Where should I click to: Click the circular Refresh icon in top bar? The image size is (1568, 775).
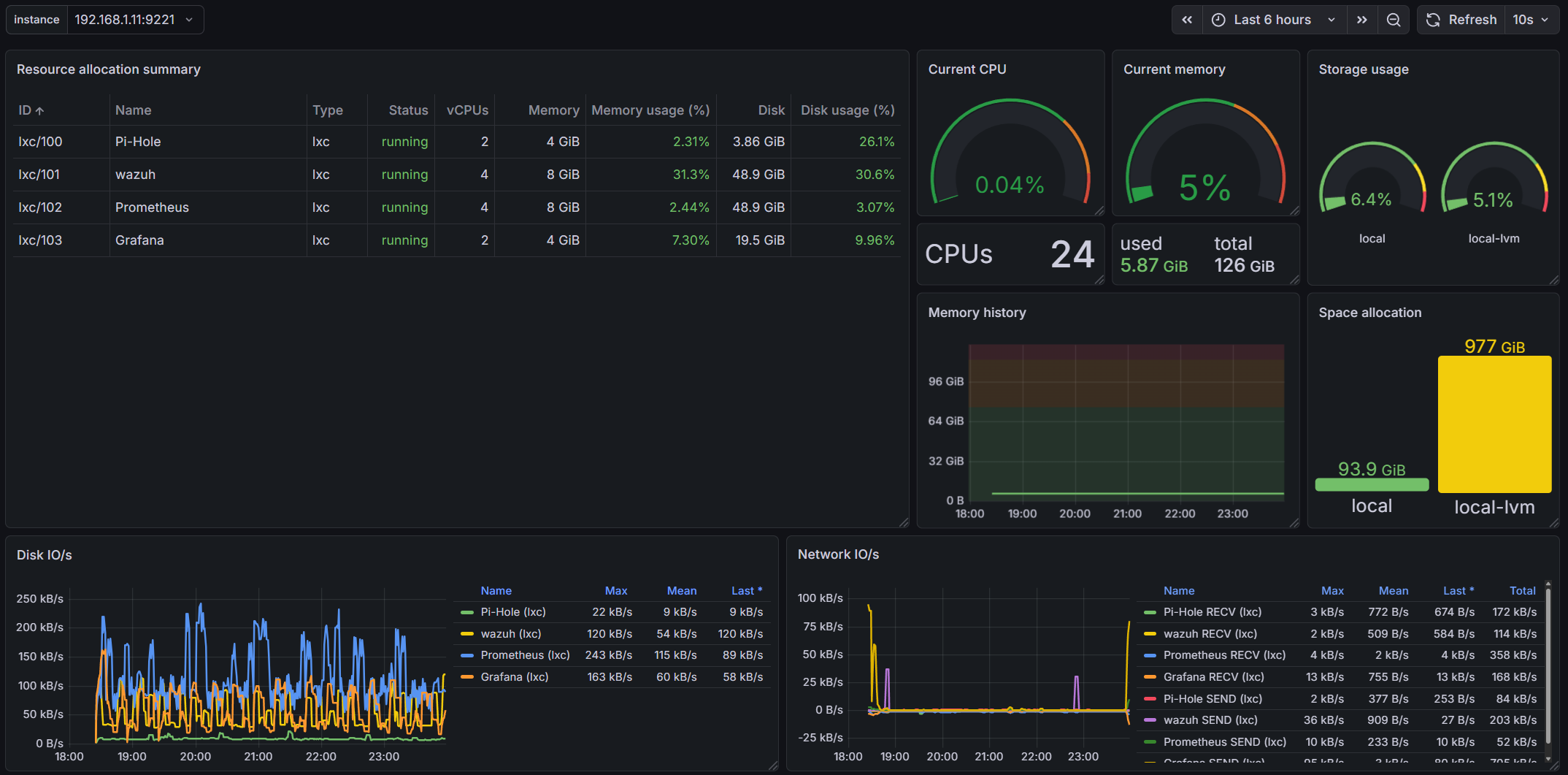[x=1433, y=20]
